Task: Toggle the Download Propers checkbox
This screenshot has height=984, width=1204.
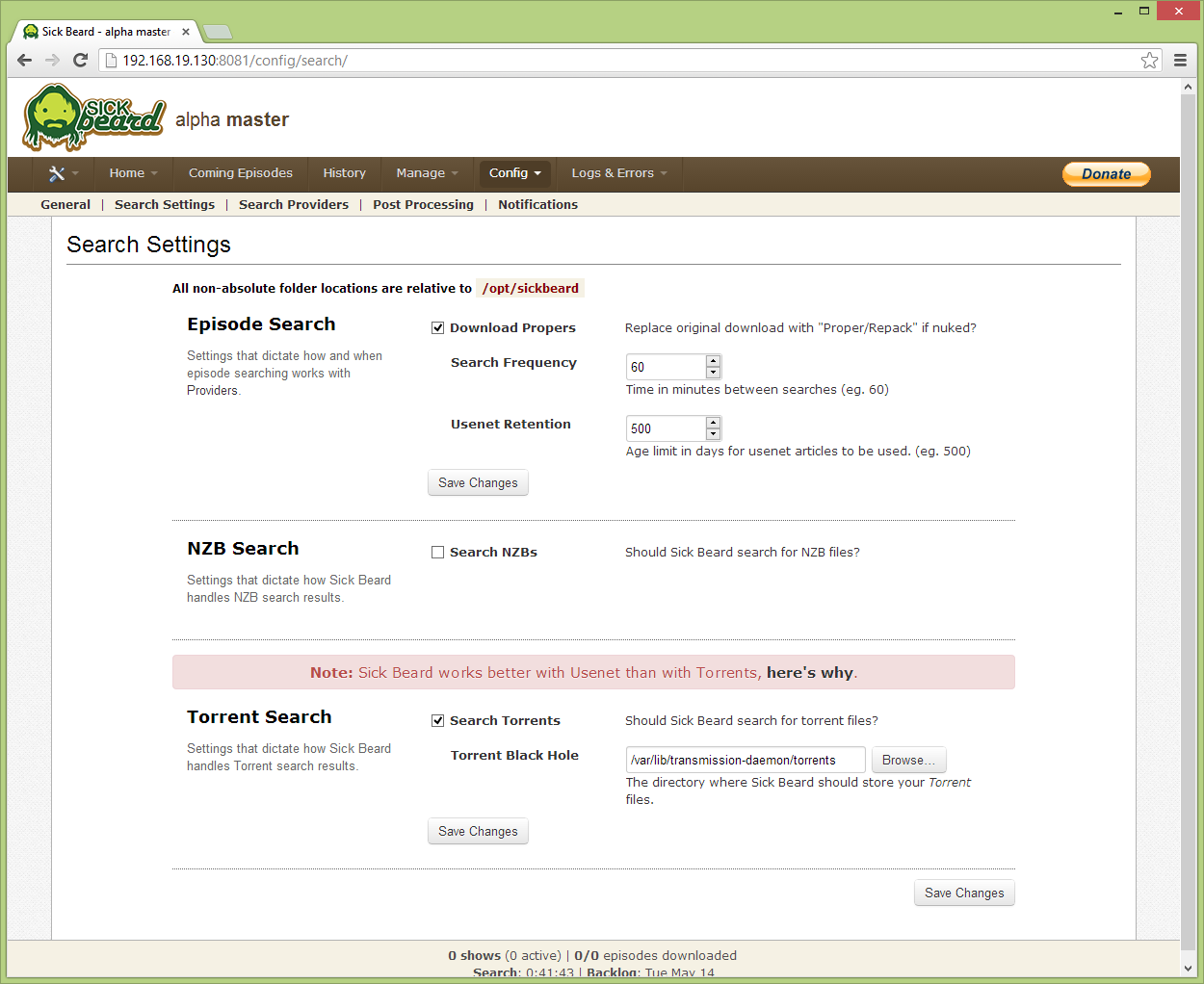Action: 437,328
